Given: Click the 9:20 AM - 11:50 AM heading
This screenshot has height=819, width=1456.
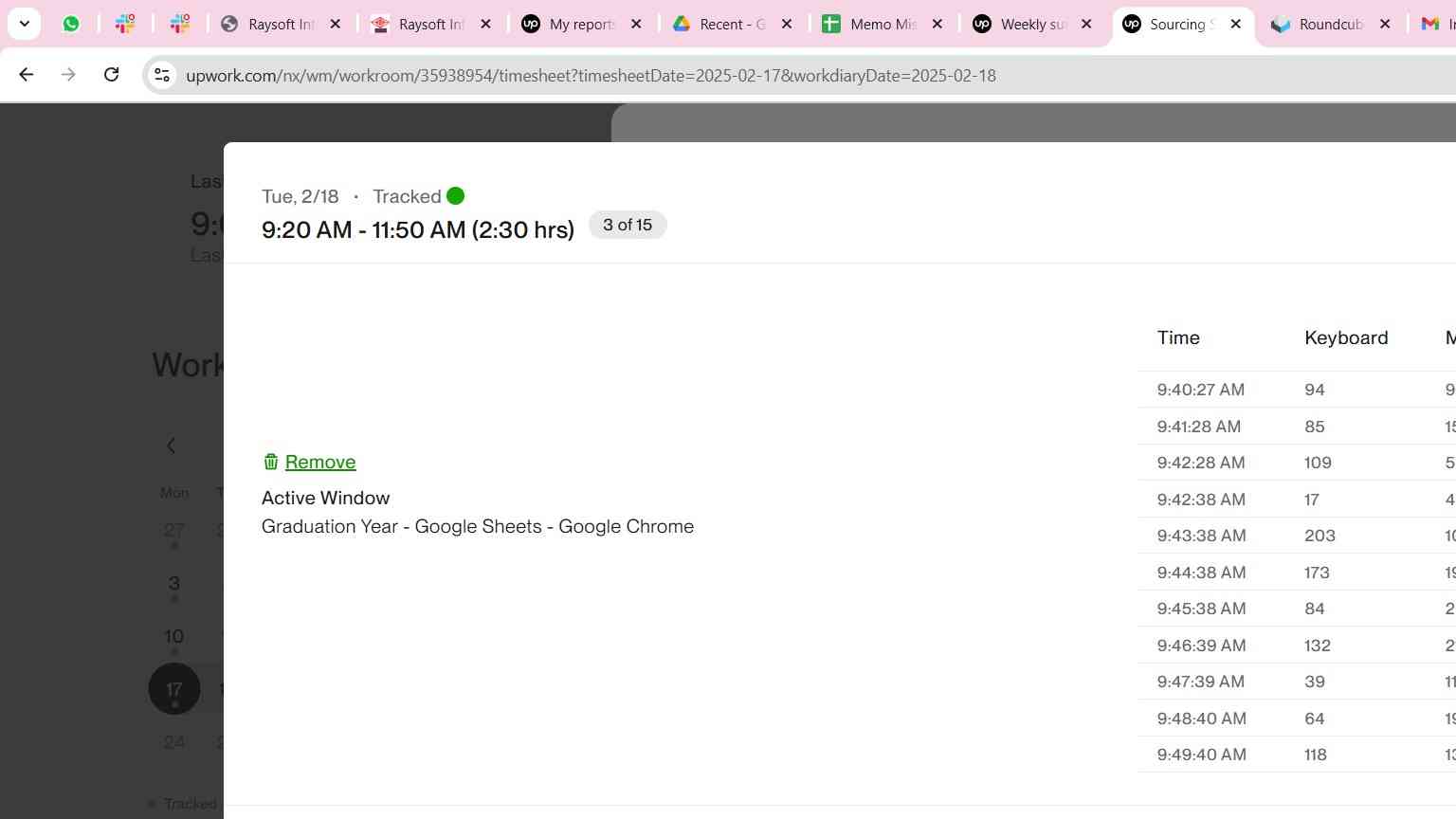Looking at the screenshot, I should (x=418, y=229).
